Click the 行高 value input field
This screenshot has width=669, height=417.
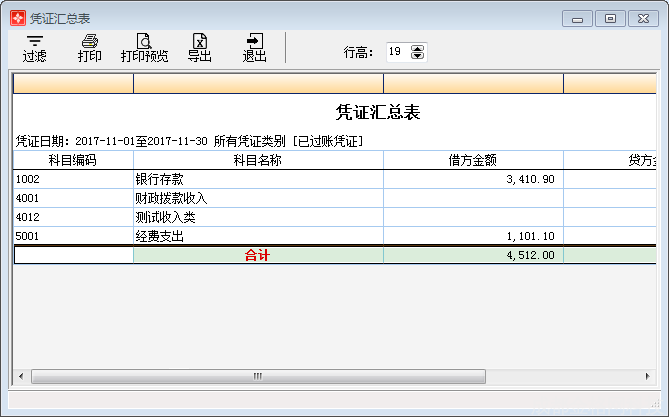(x=397, y=52)
